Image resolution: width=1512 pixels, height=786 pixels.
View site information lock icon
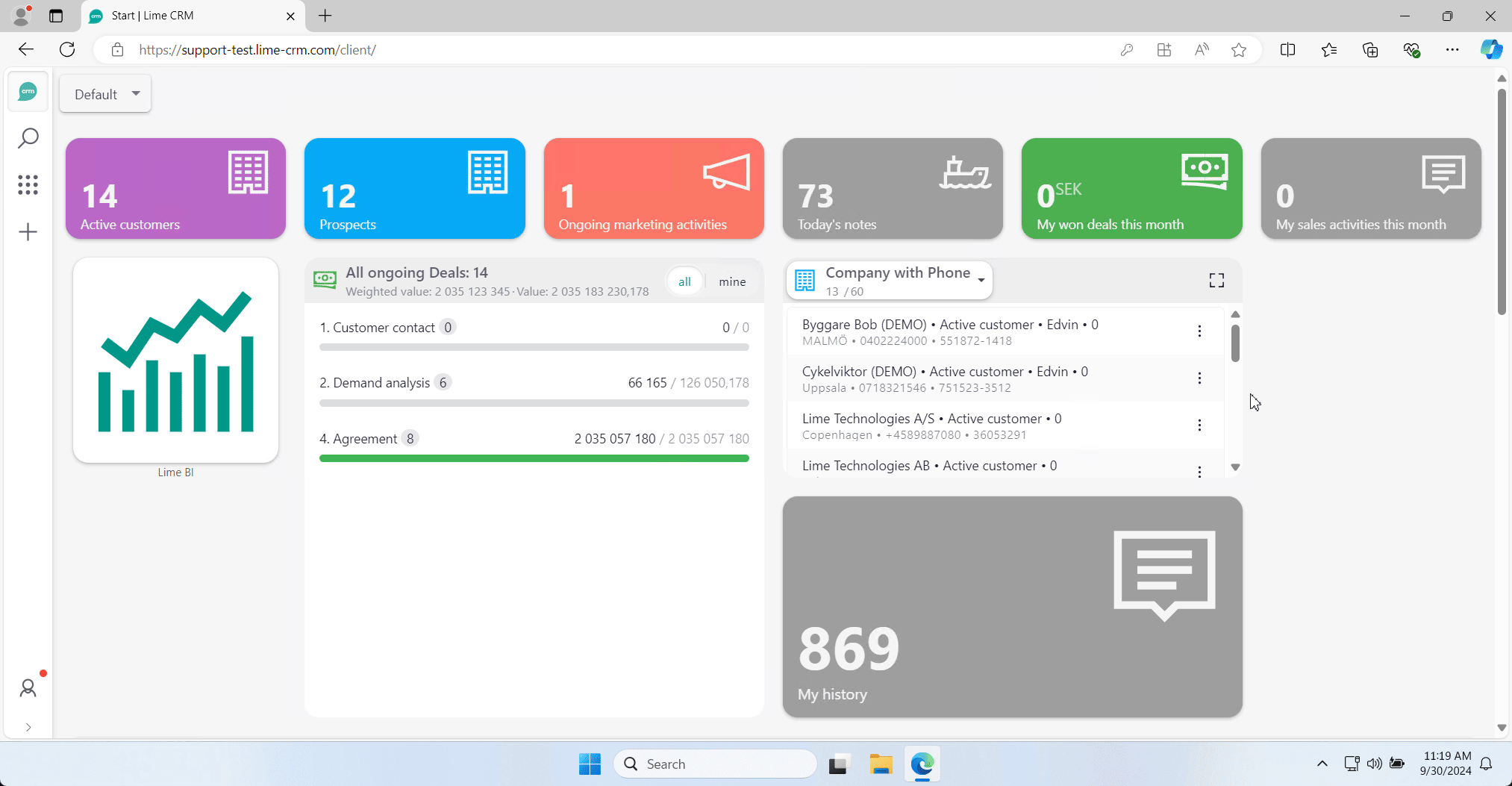click(x=117, y=50)
